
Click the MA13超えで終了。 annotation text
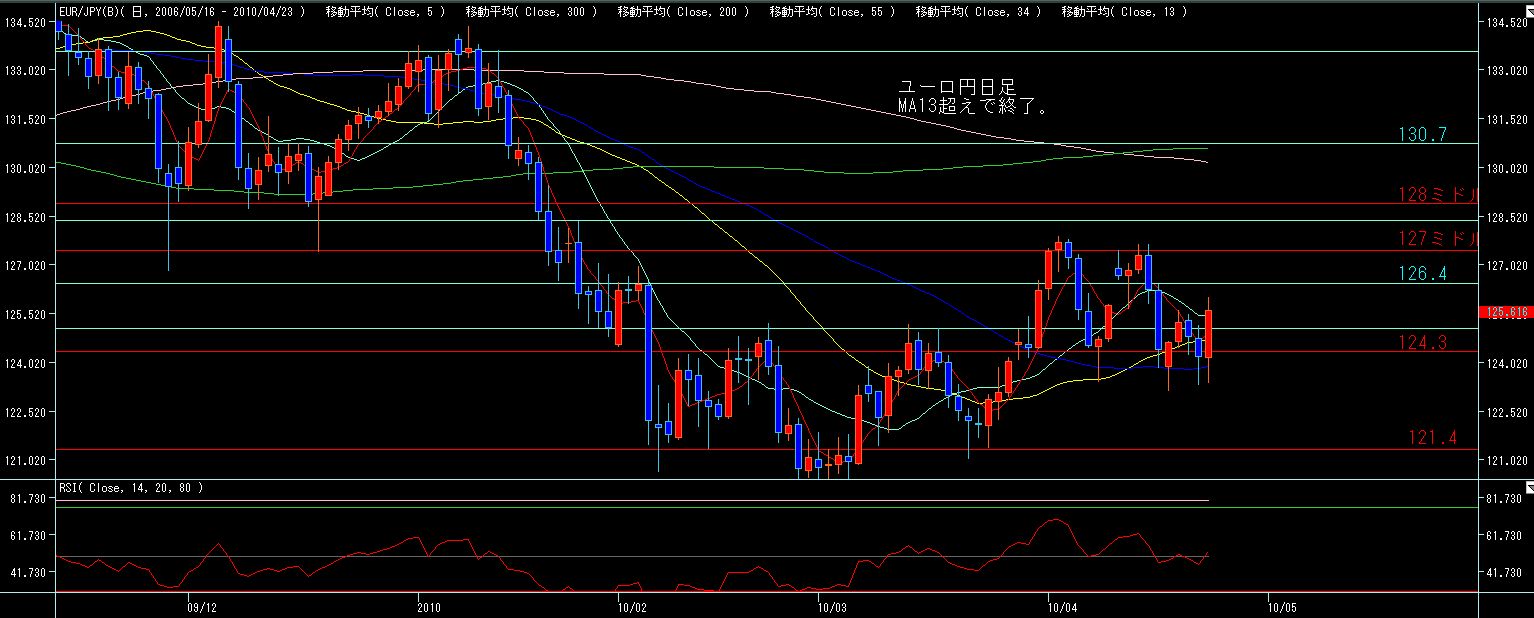click(974, 107)
